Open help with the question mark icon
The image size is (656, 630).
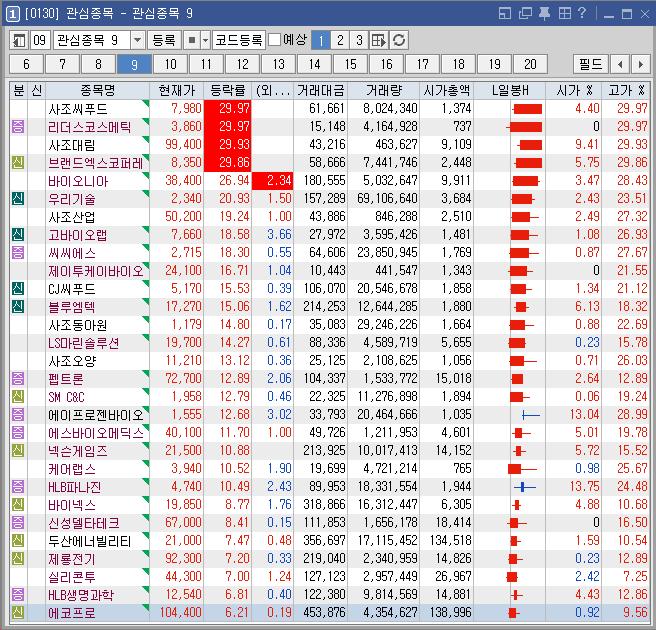582,13
